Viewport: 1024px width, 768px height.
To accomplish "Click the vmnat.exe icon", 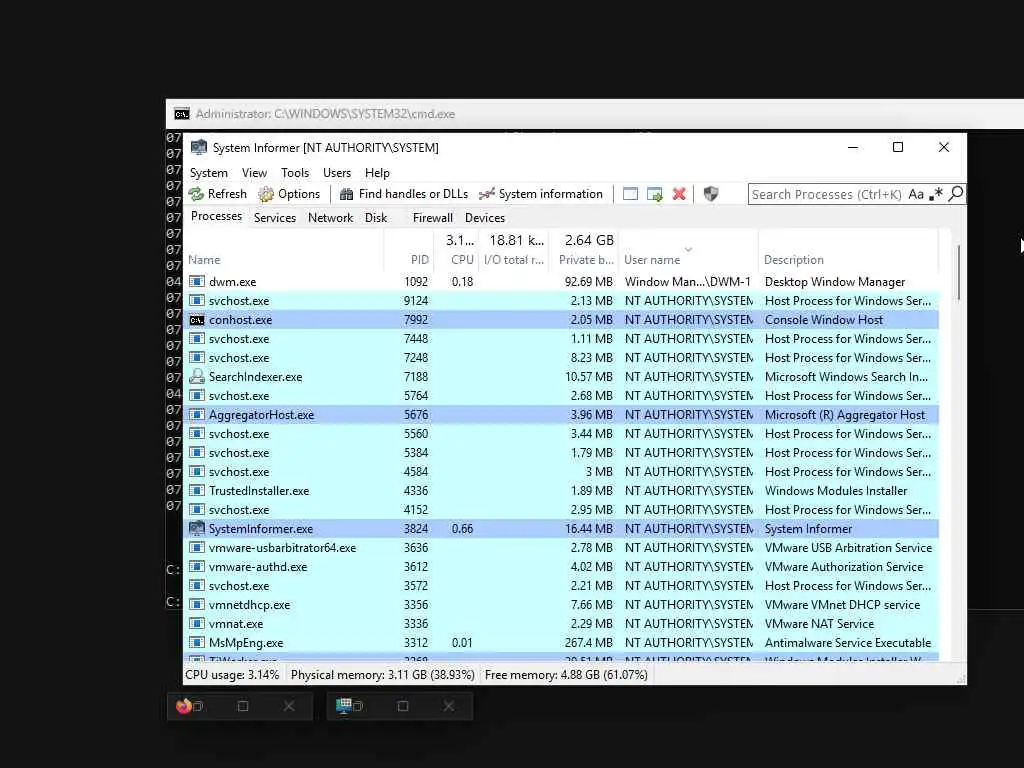I will (197, 624).
